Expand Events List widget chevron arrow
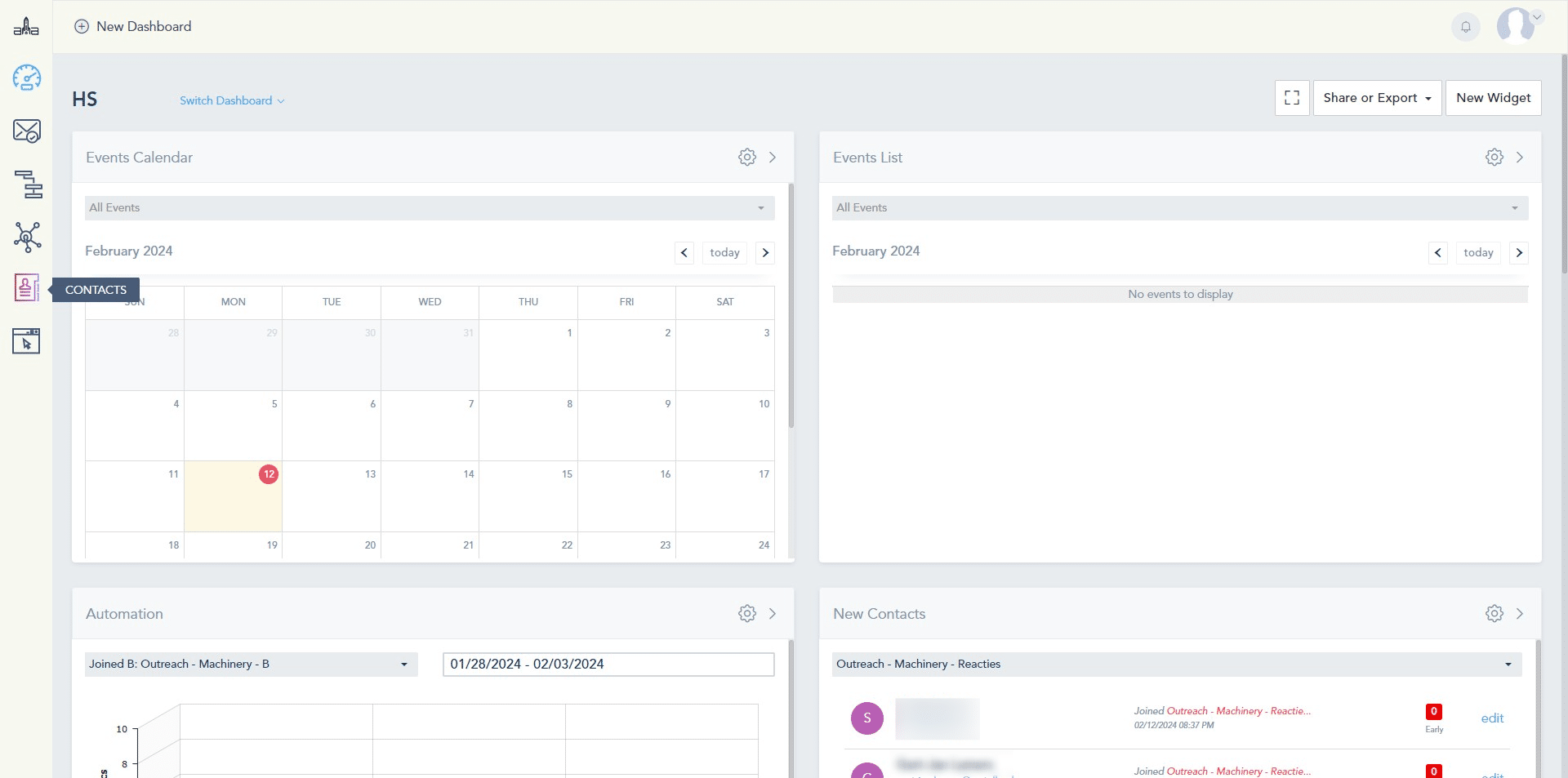This screenshot has height=778, width=1568. coord(1520,158)
